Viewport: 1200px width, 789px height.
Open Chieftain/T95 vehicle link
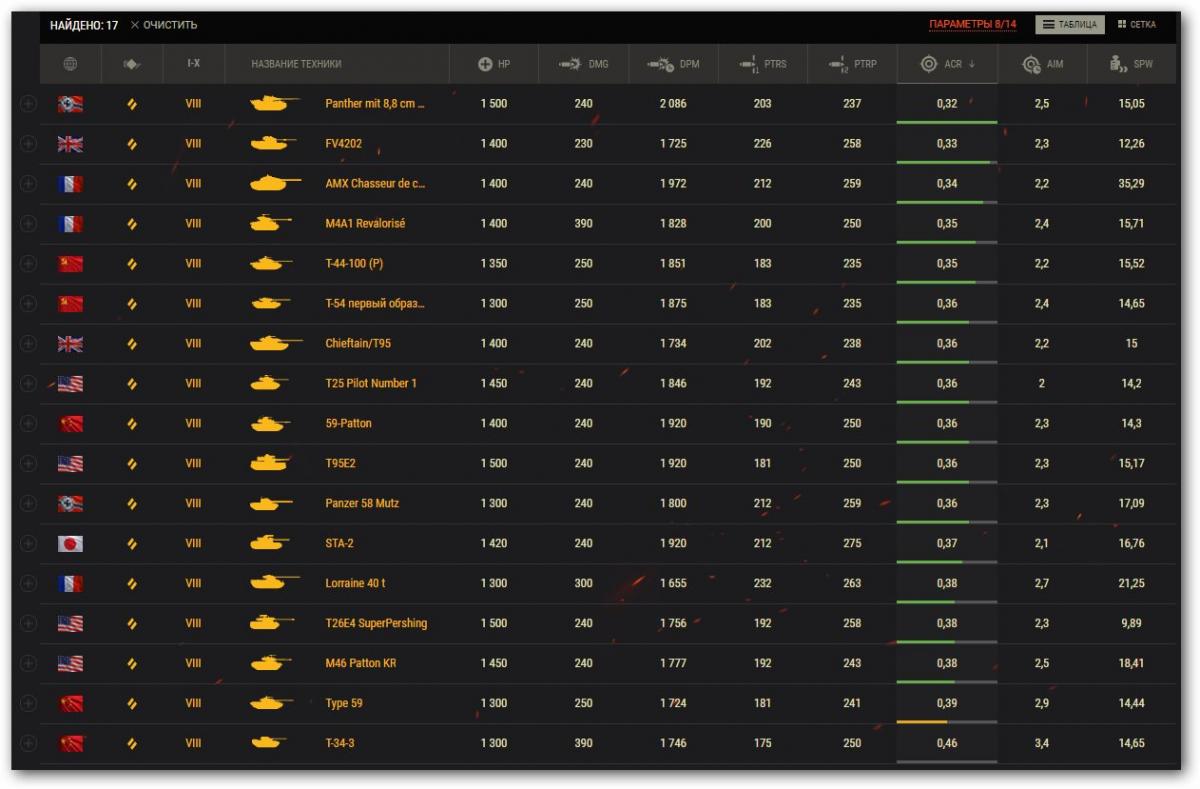(357, 344)
